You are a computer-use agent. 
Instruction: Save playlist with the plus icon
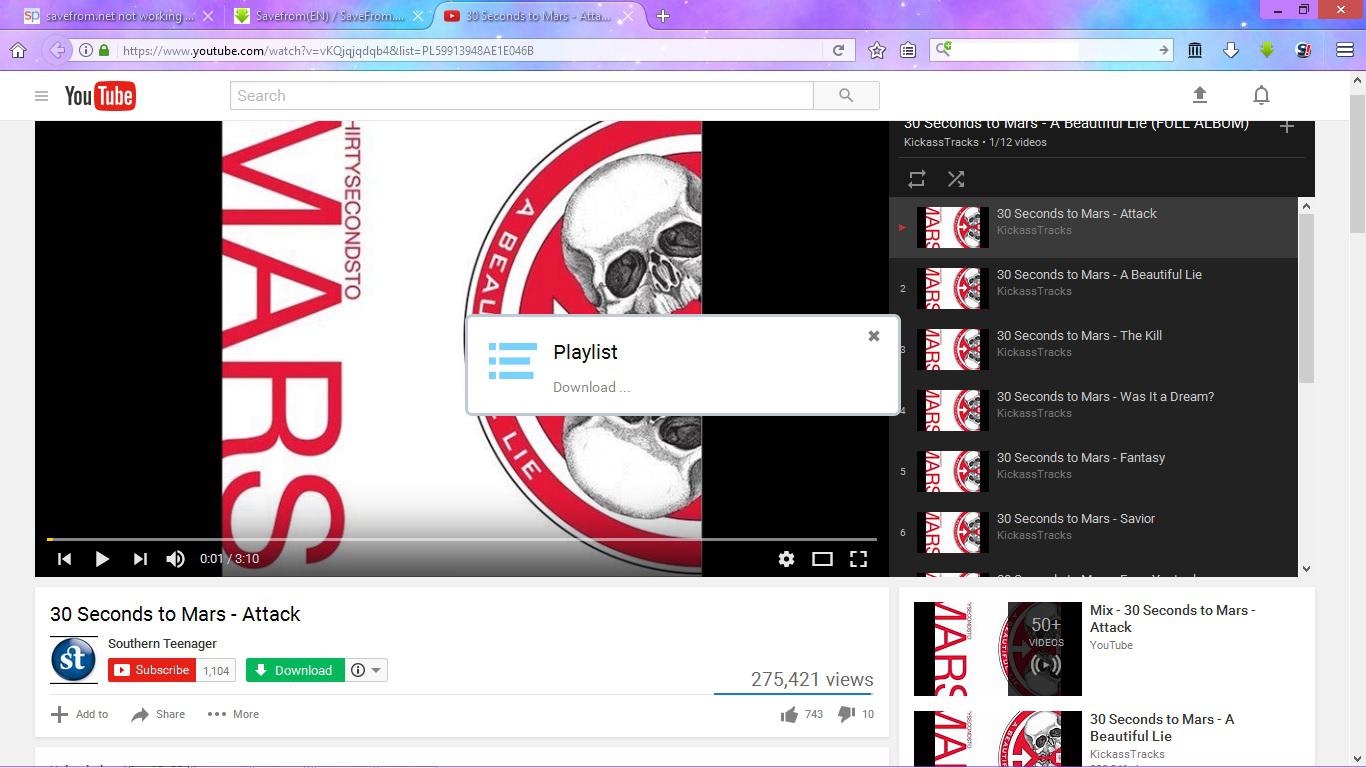1287,126
